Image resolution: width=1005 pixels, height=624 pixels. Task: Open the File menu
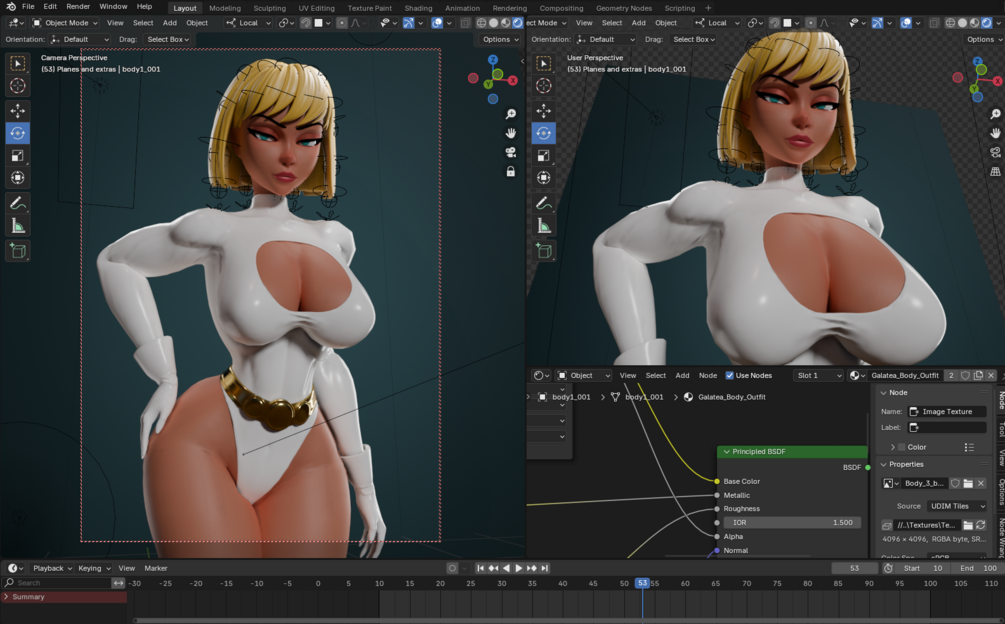[x=28, y=7]
